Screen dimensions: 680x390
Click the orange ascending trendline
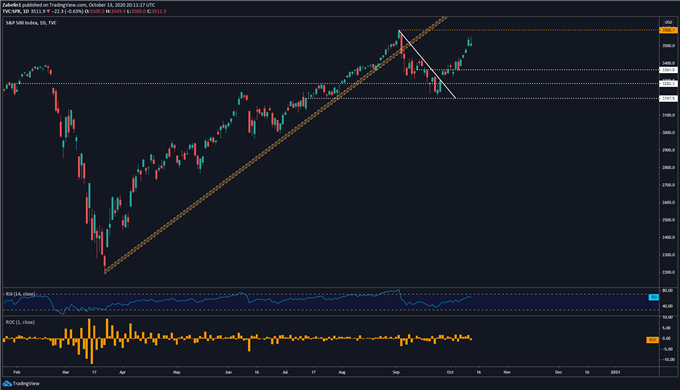pos(275,145)
